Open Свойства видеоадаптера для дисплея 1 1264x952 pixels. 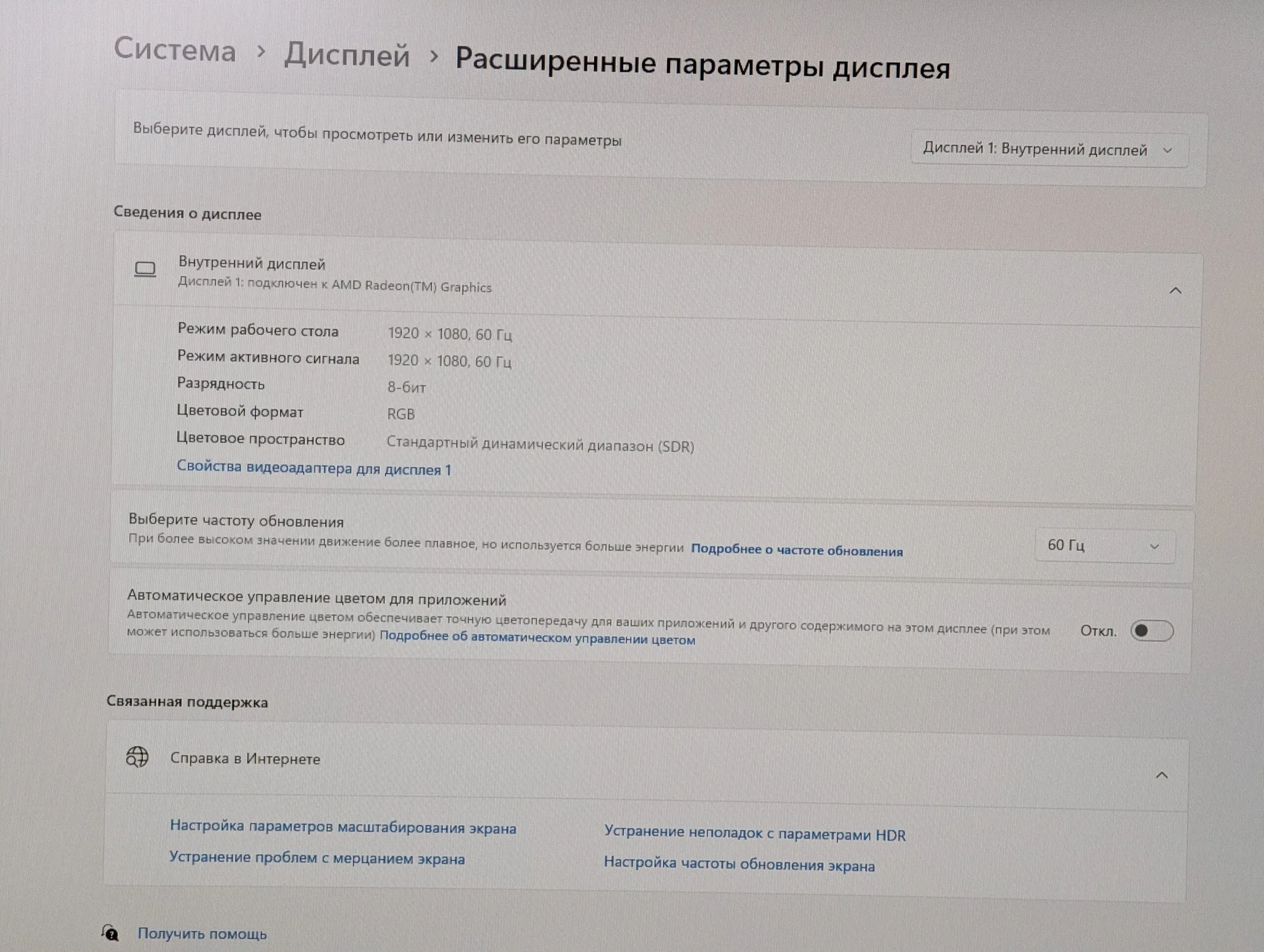click(314, 468)
